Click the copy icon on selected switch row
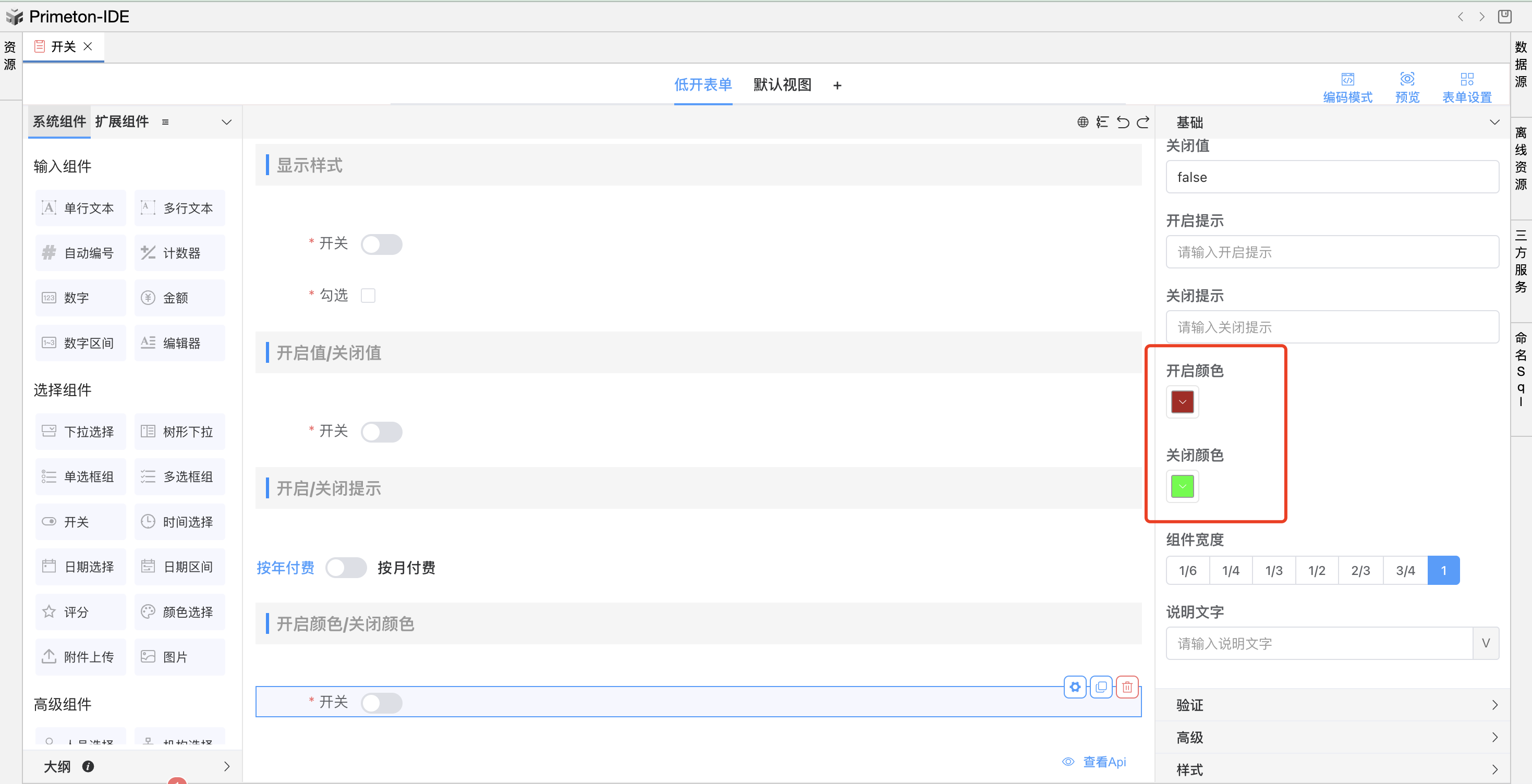 click(1101, 687)
